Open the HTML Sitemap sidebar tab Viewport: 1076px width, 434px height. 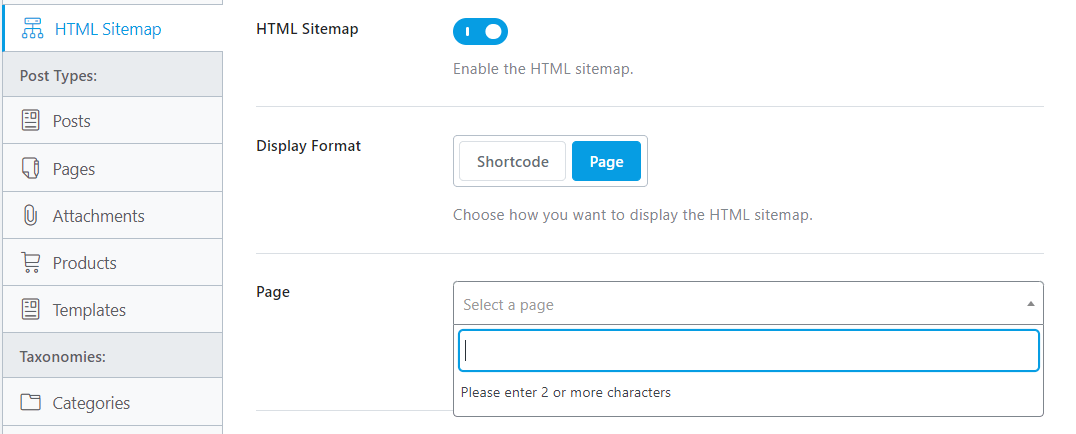pos(113,29)
